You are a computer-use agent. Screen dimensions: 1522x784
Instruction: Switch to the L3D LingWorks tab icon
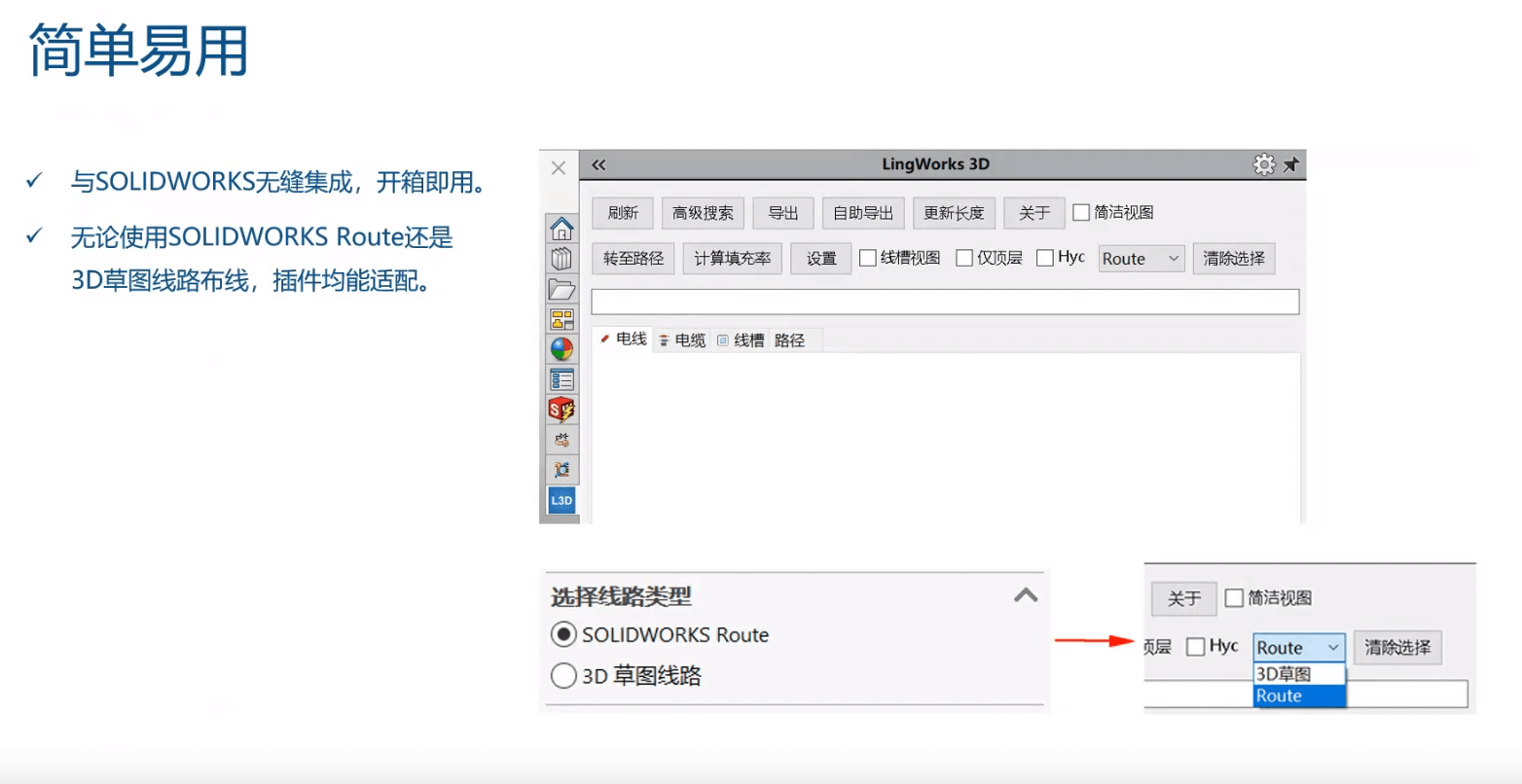562,500
